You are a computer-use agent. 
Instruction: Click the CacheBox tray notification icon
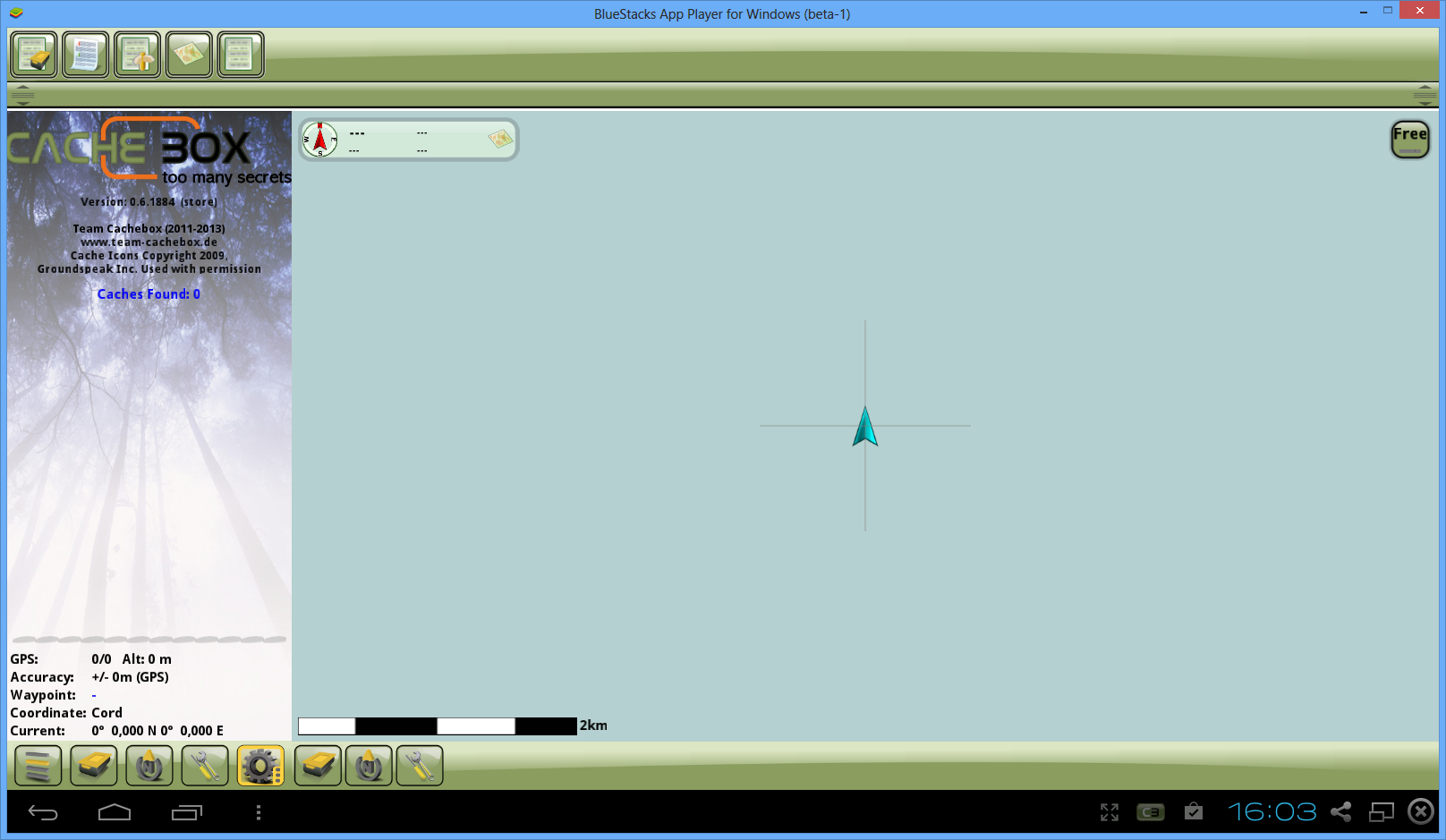pos(1151,812)
